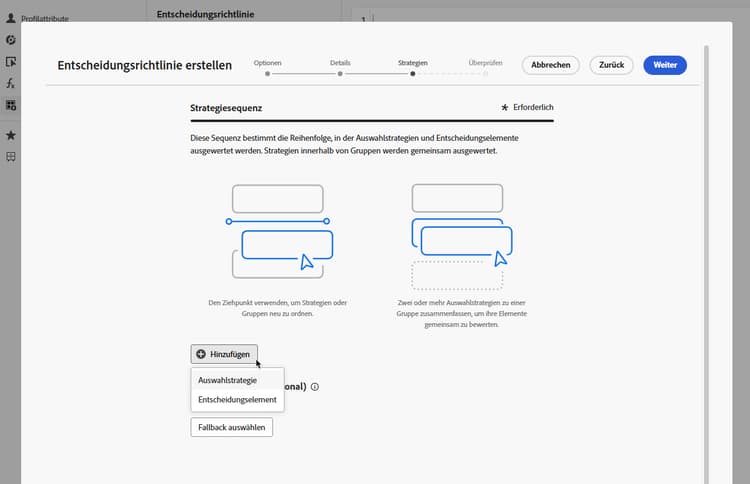Click the Fallback auswählen button

coord(232,427)
